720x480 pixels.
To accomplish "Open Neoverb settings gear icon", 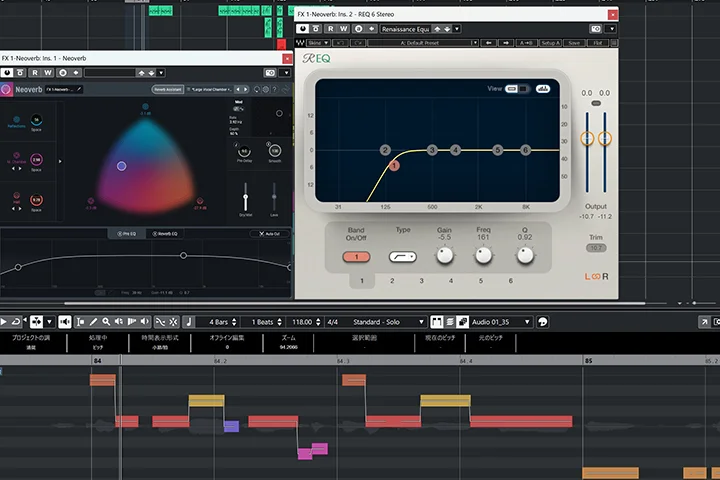I will click(x=265, y=90).
